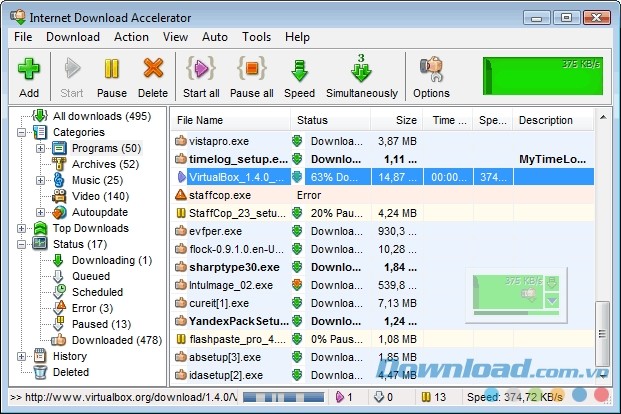Sort by the File Name column header
The image size is (621, 414).
click(231, 120)
